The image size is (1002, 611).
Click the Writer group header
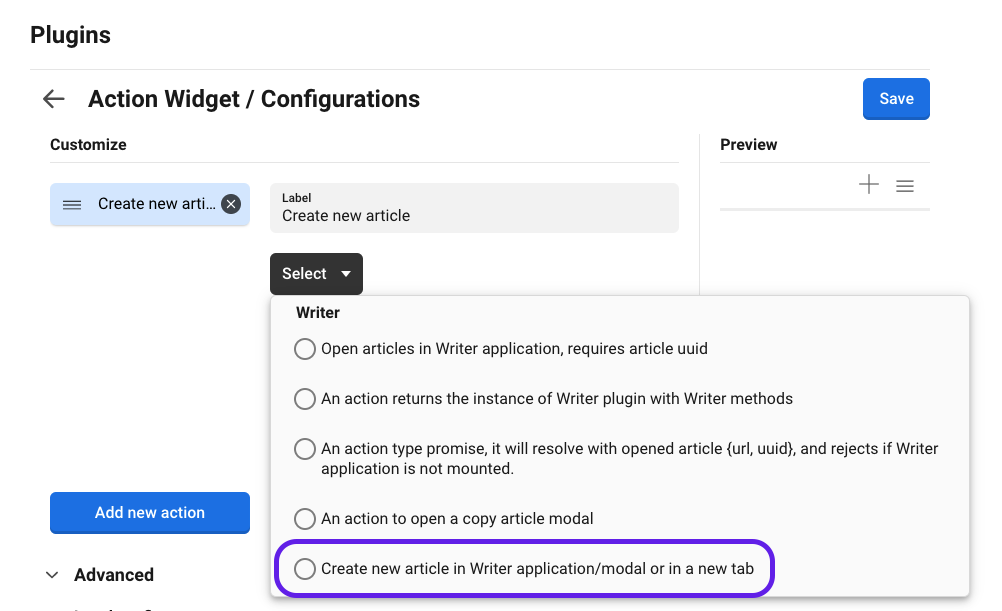(318, 313)
